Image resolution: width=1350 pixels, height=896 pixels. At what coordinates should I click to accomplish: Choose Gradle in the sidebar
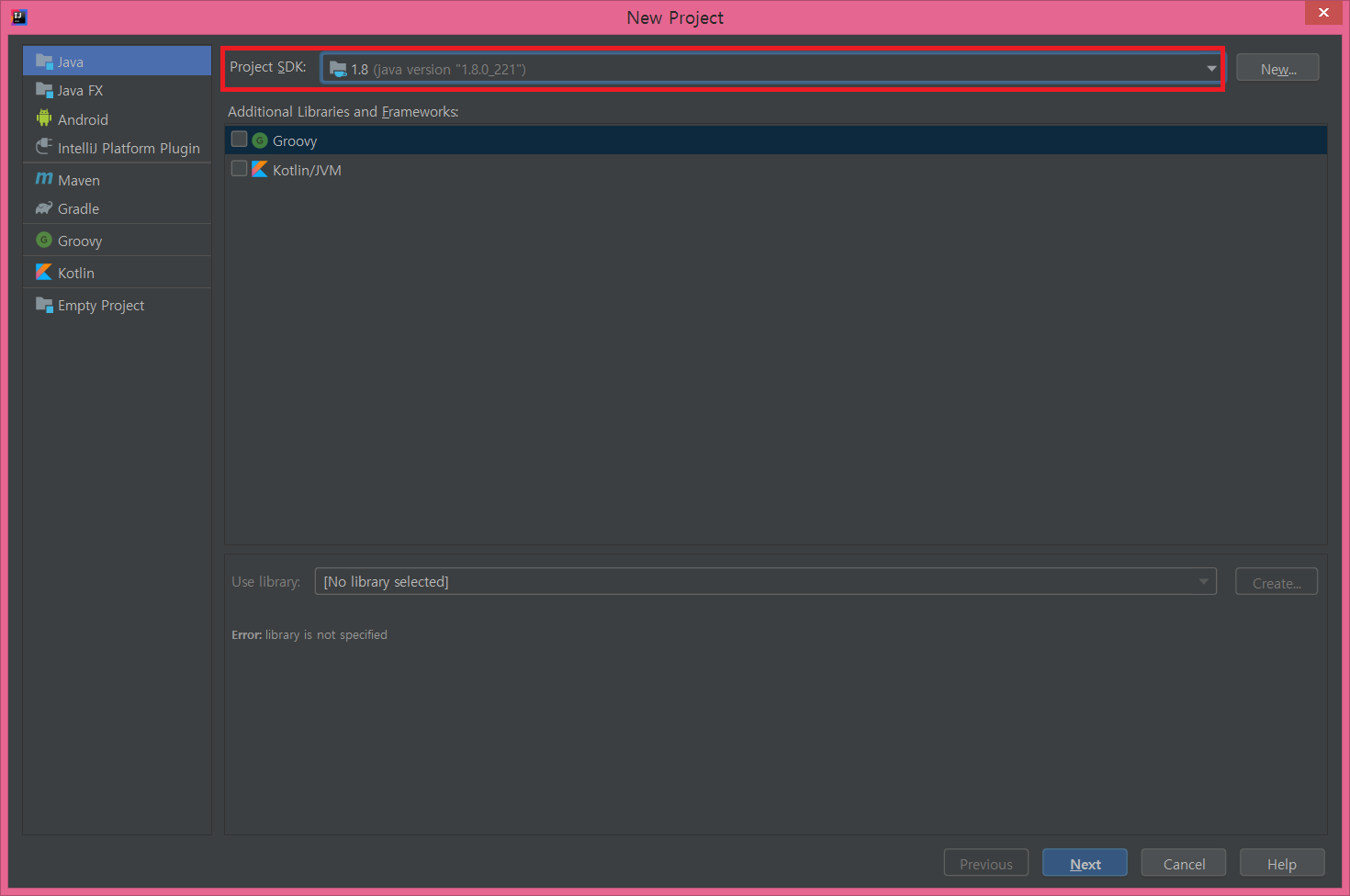(x=117, y=208)
